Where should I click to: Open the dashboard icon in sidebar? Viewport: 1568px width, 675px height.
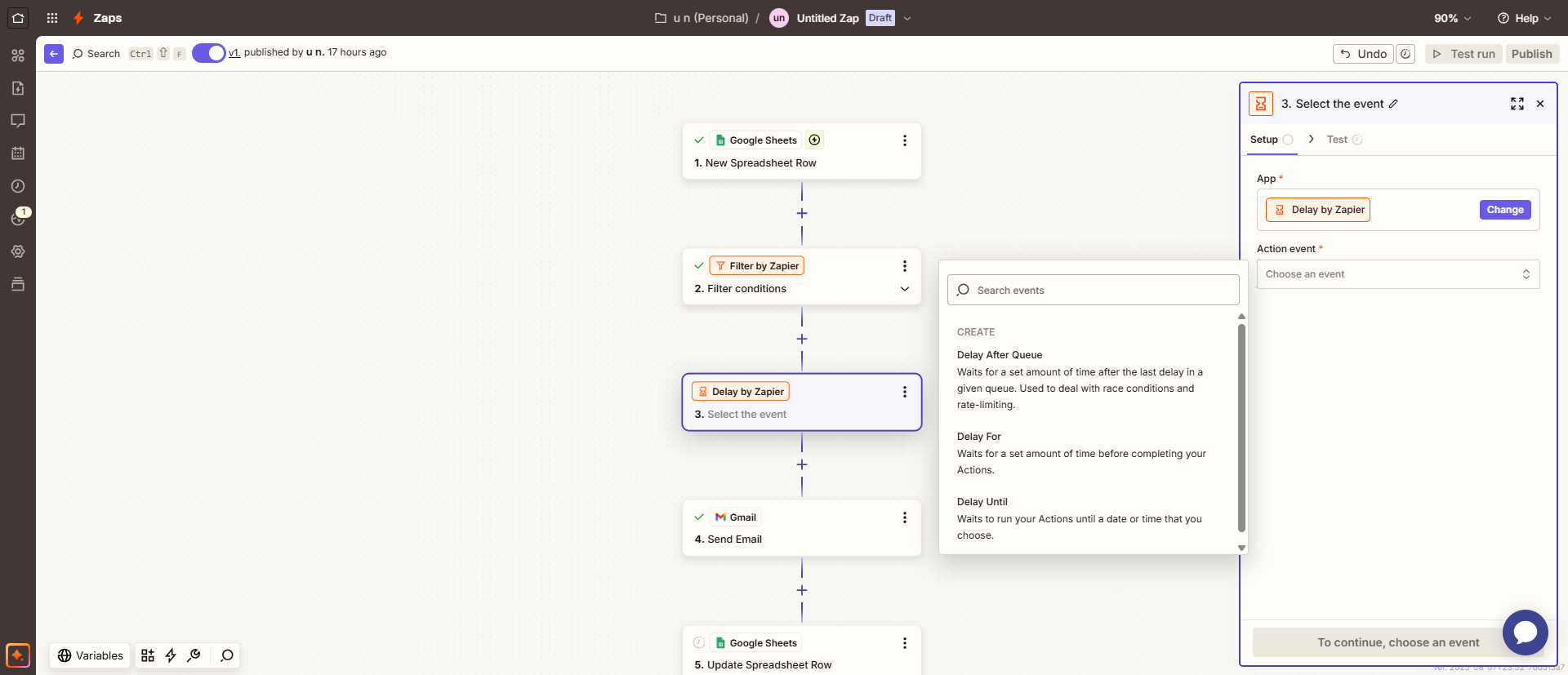pyautogui.click(x=18, y=56)
